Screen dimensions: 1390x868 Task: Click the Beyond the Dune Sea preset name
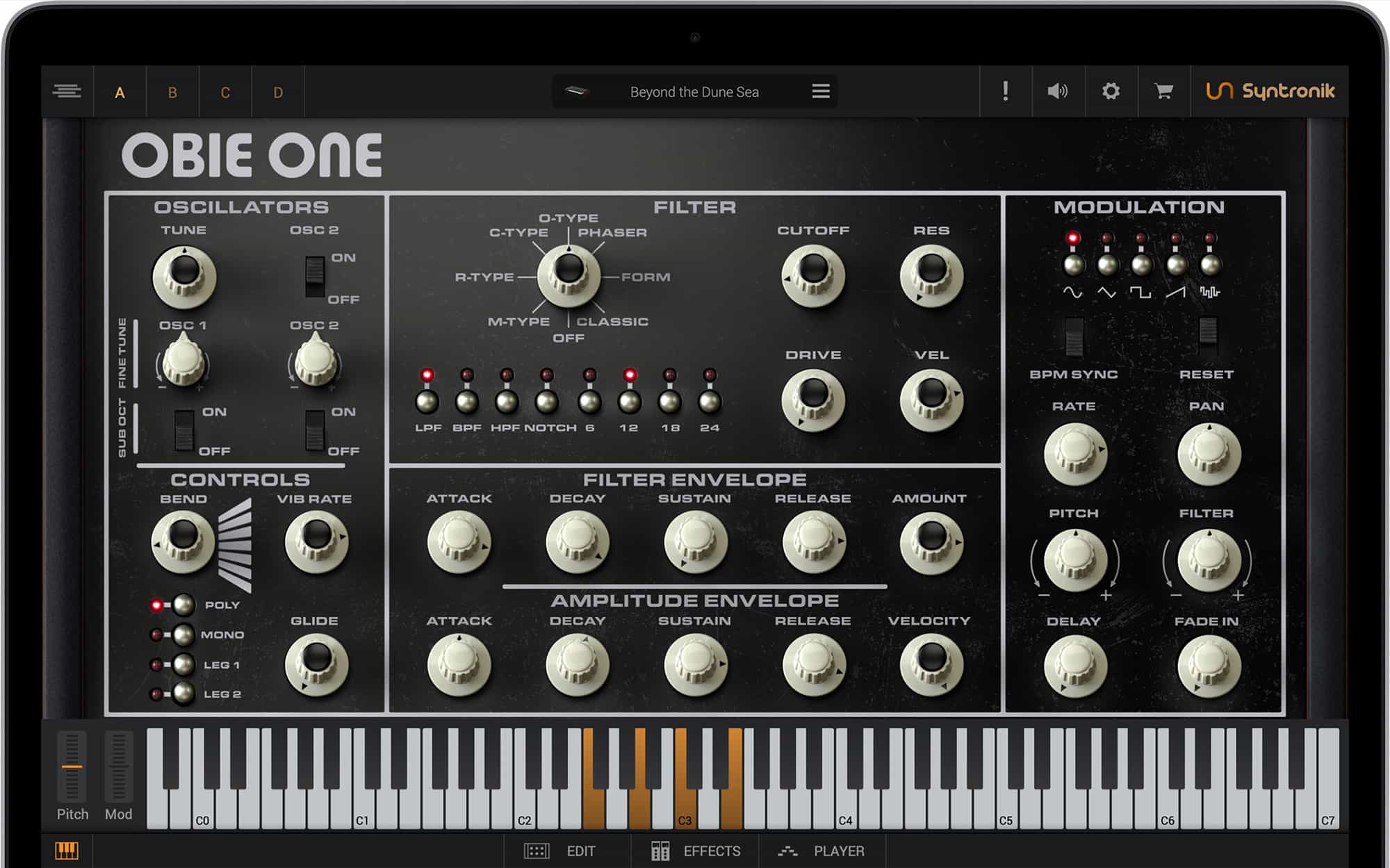coord(694,92)
